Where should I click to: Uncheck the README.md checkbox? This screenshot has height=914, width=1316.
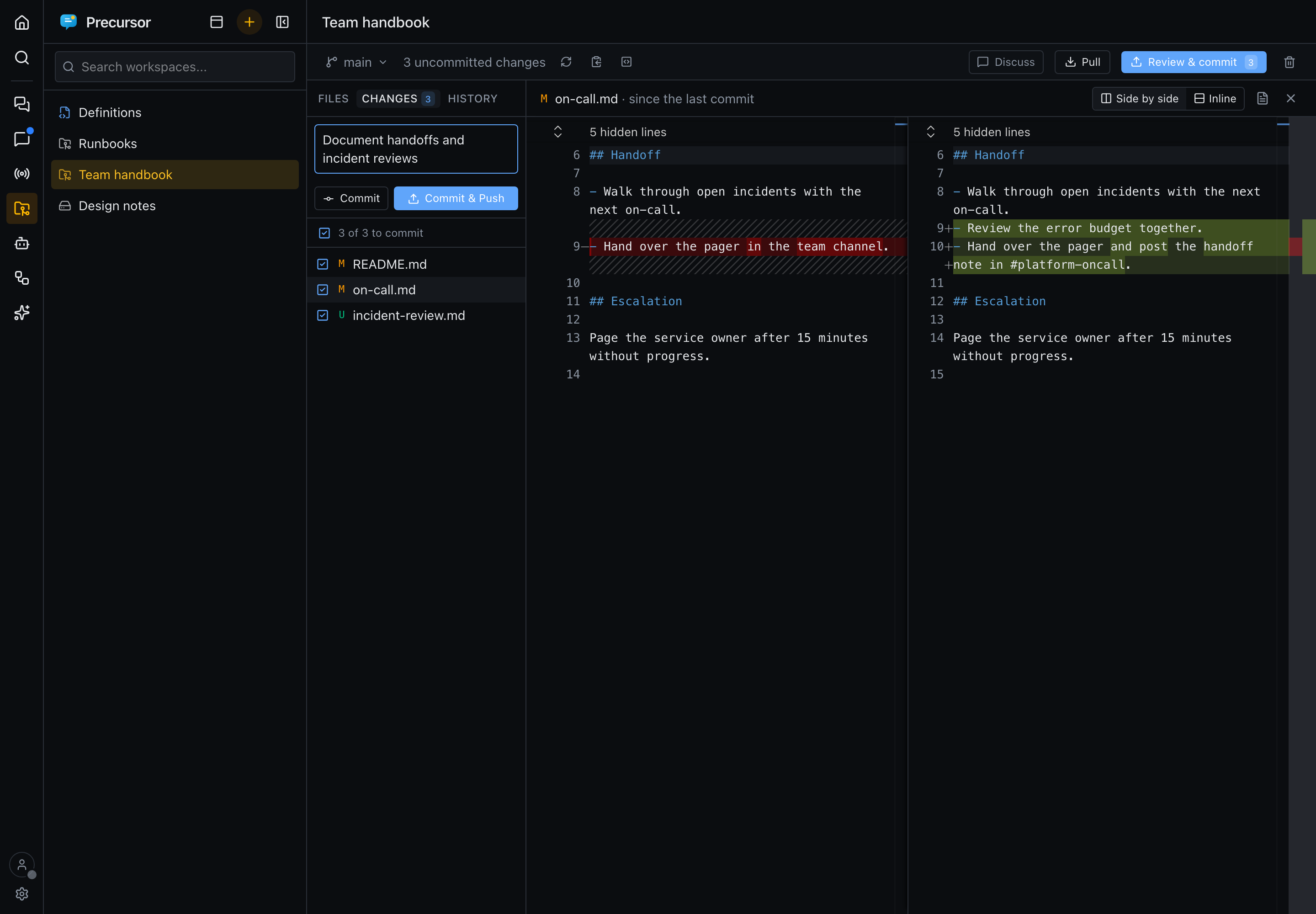click(x=323, y=264)
